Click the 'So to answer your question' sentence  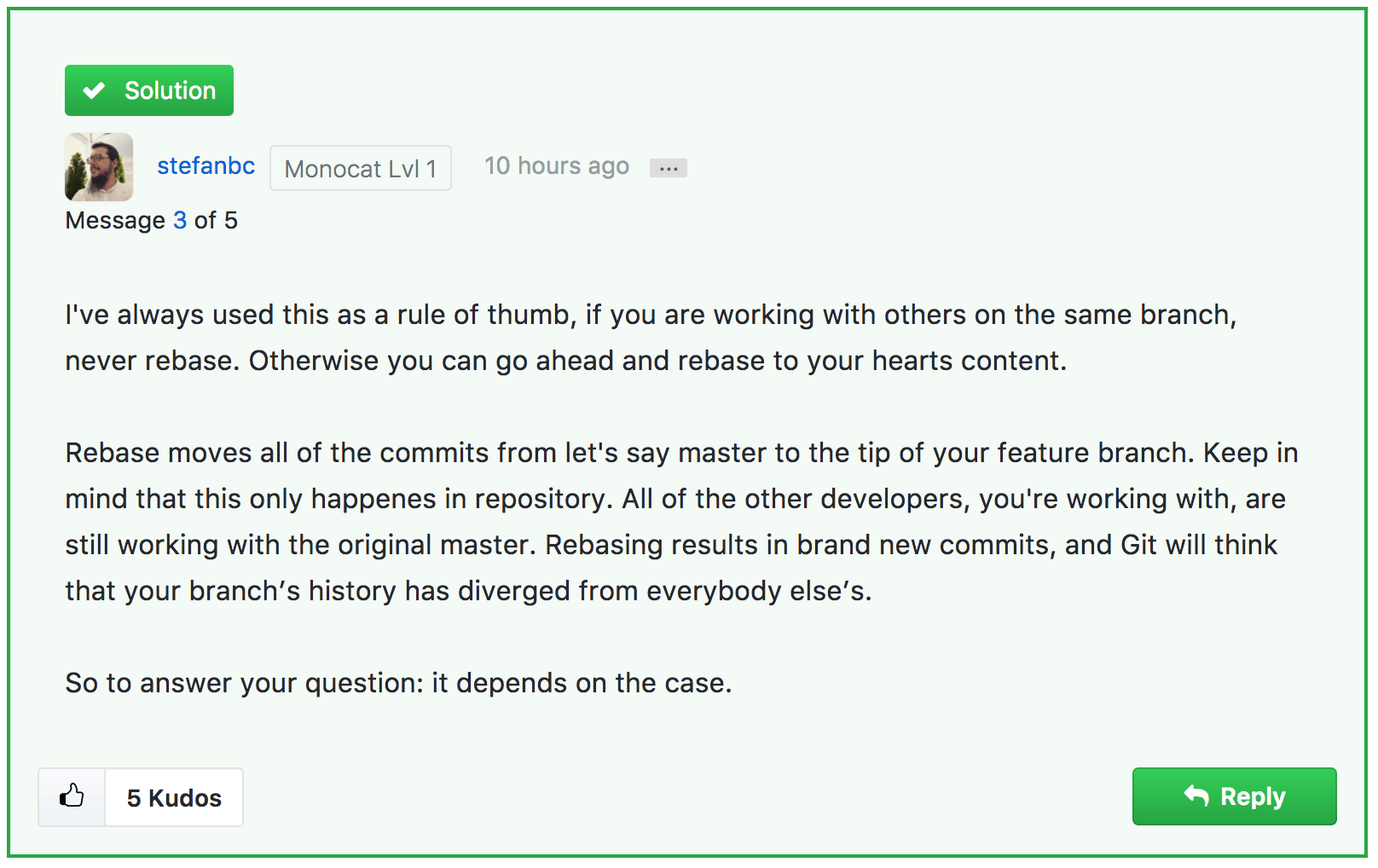point(397,683)
